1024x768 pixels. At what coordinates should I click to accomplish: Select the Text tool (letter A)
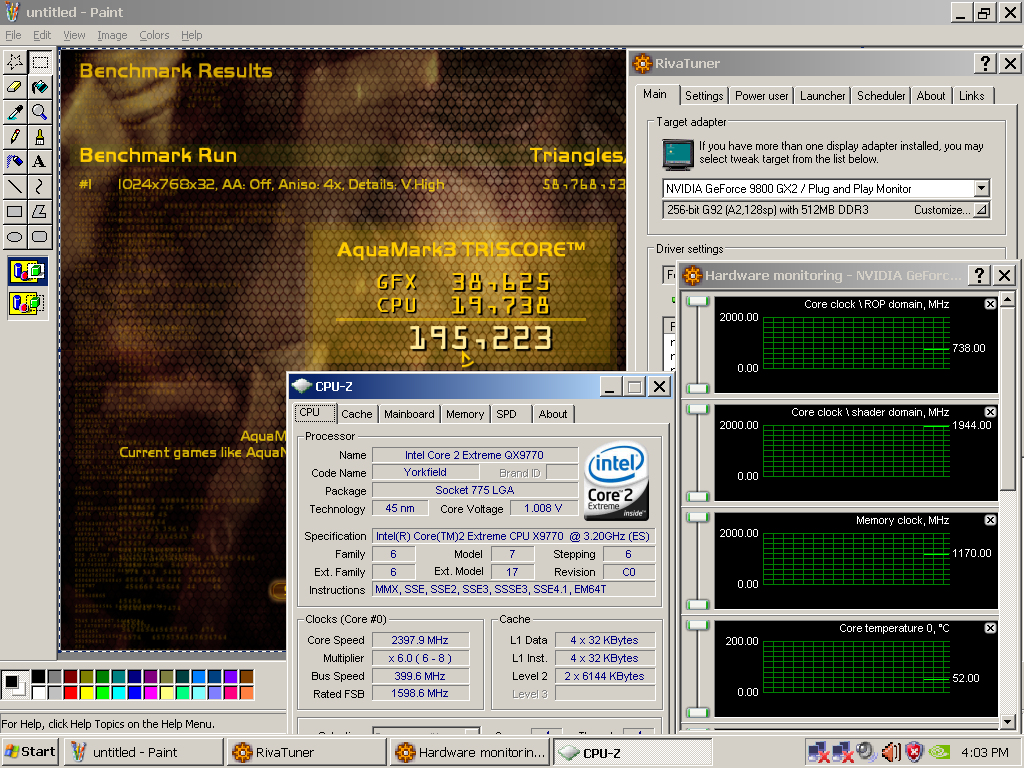(40, 161)
